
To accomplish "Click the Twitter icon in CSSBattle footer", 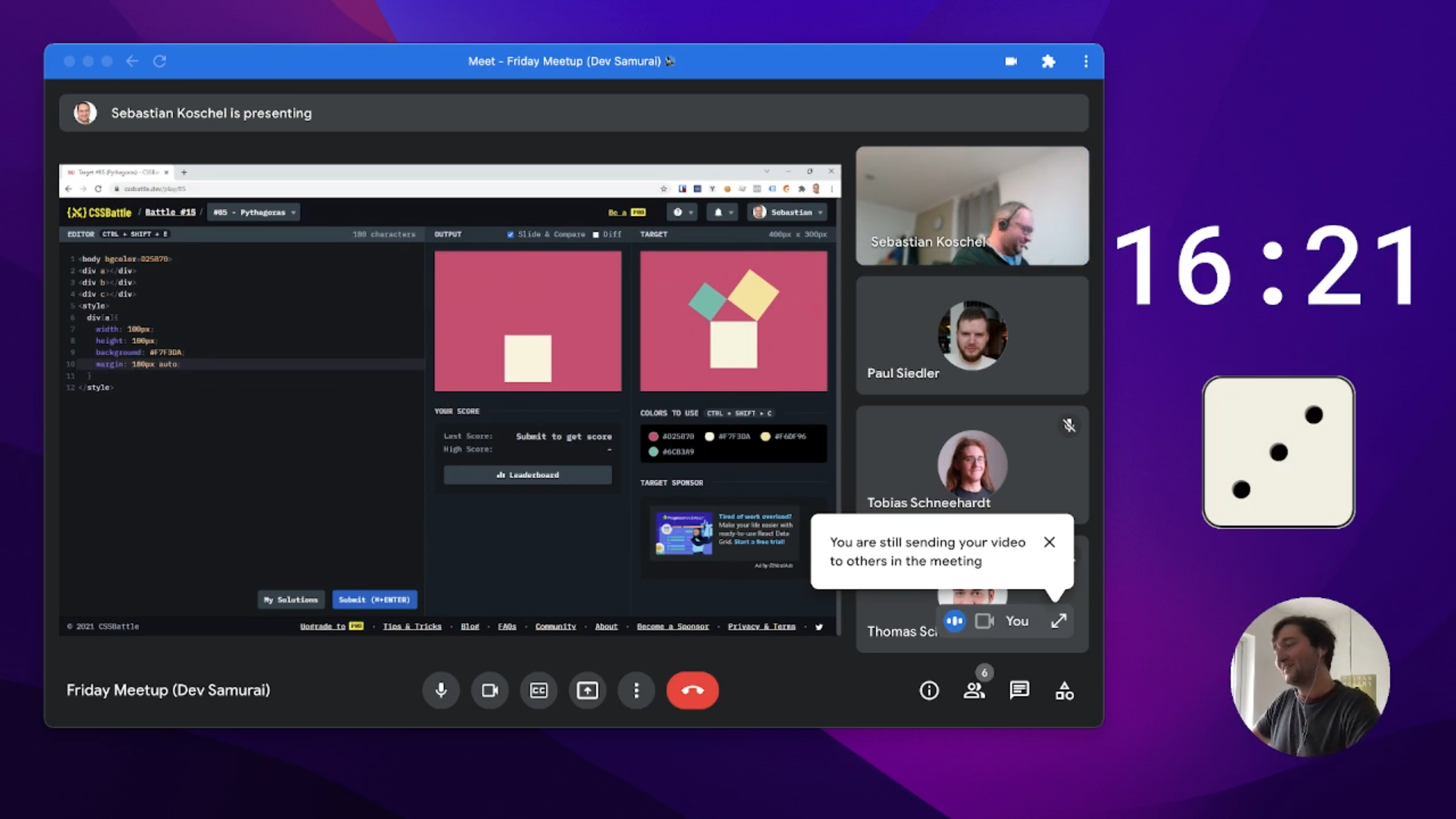I will (819, 626).
